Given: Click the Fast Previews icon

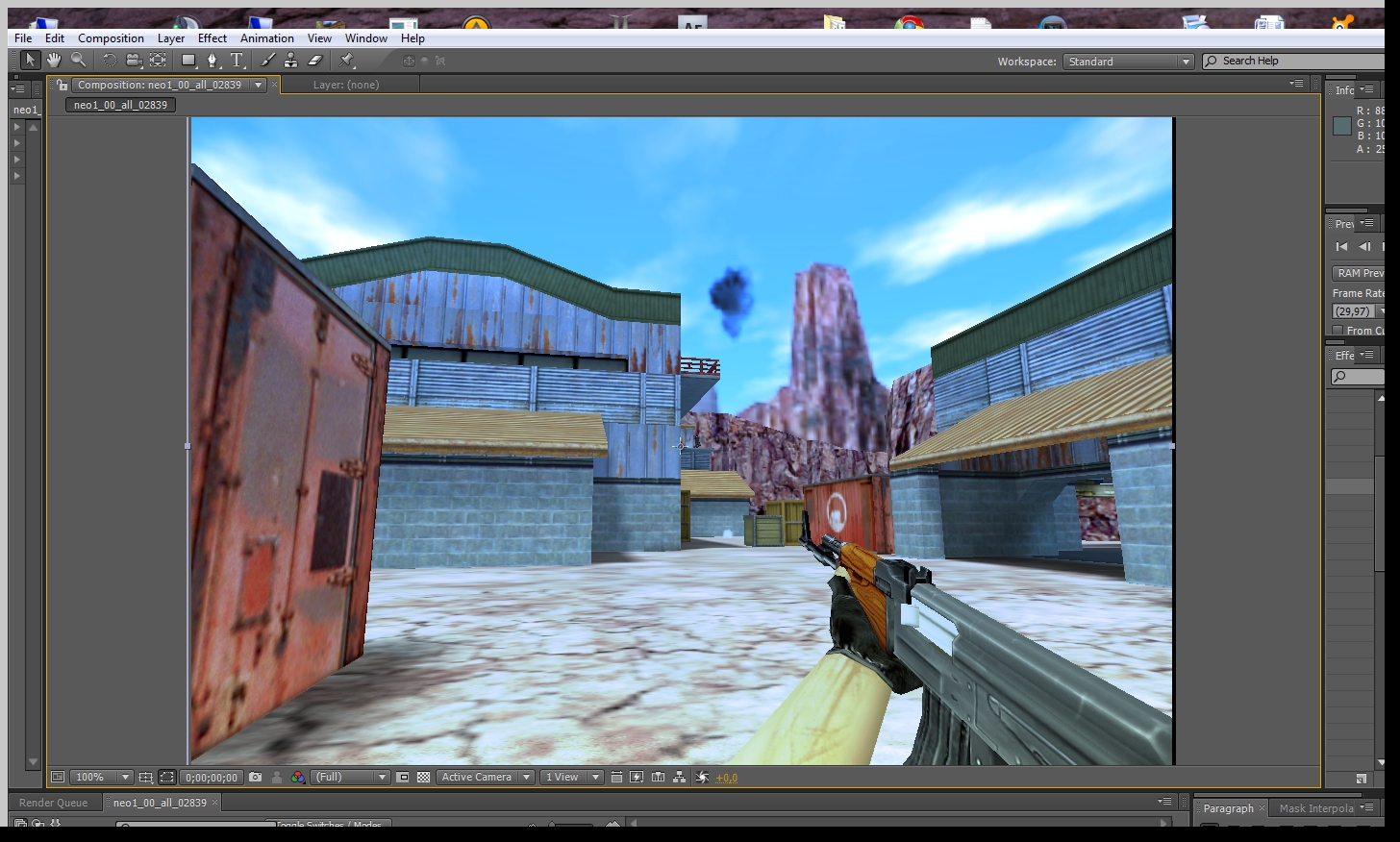Looking at the screenshot, I should click(637, 777).
